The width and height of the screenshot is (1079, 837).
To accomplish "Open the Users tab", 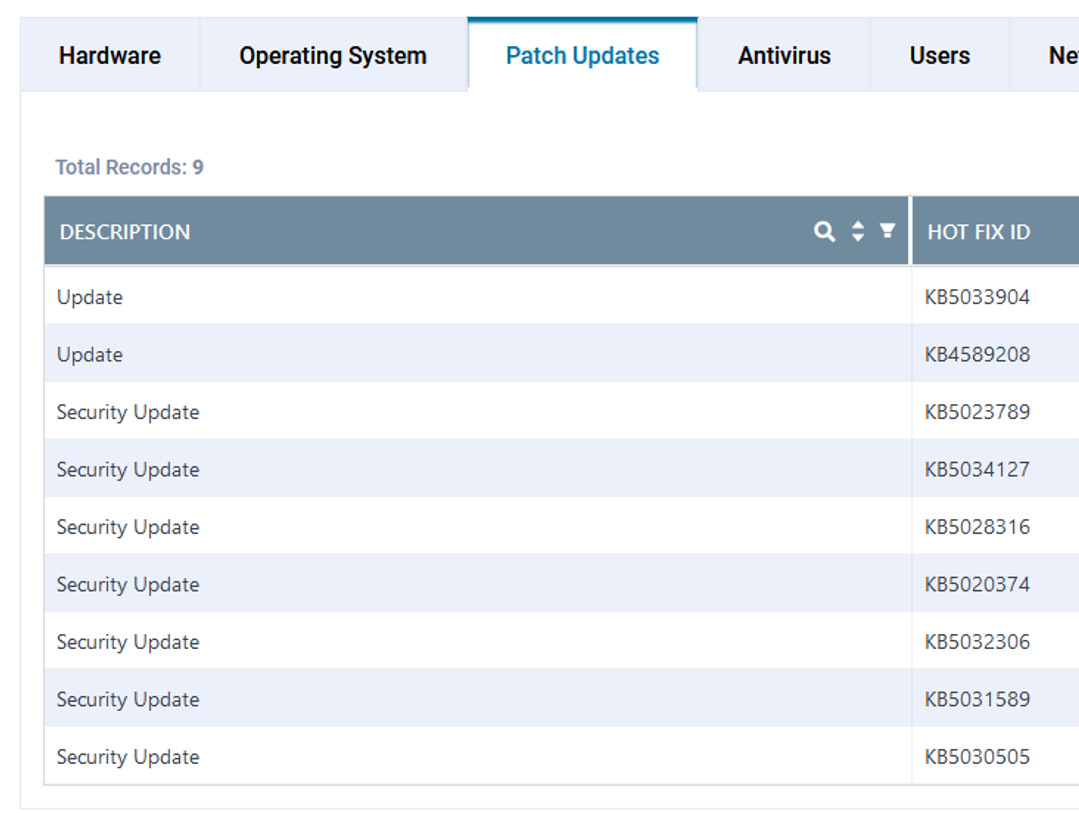I will click(940, 55).
